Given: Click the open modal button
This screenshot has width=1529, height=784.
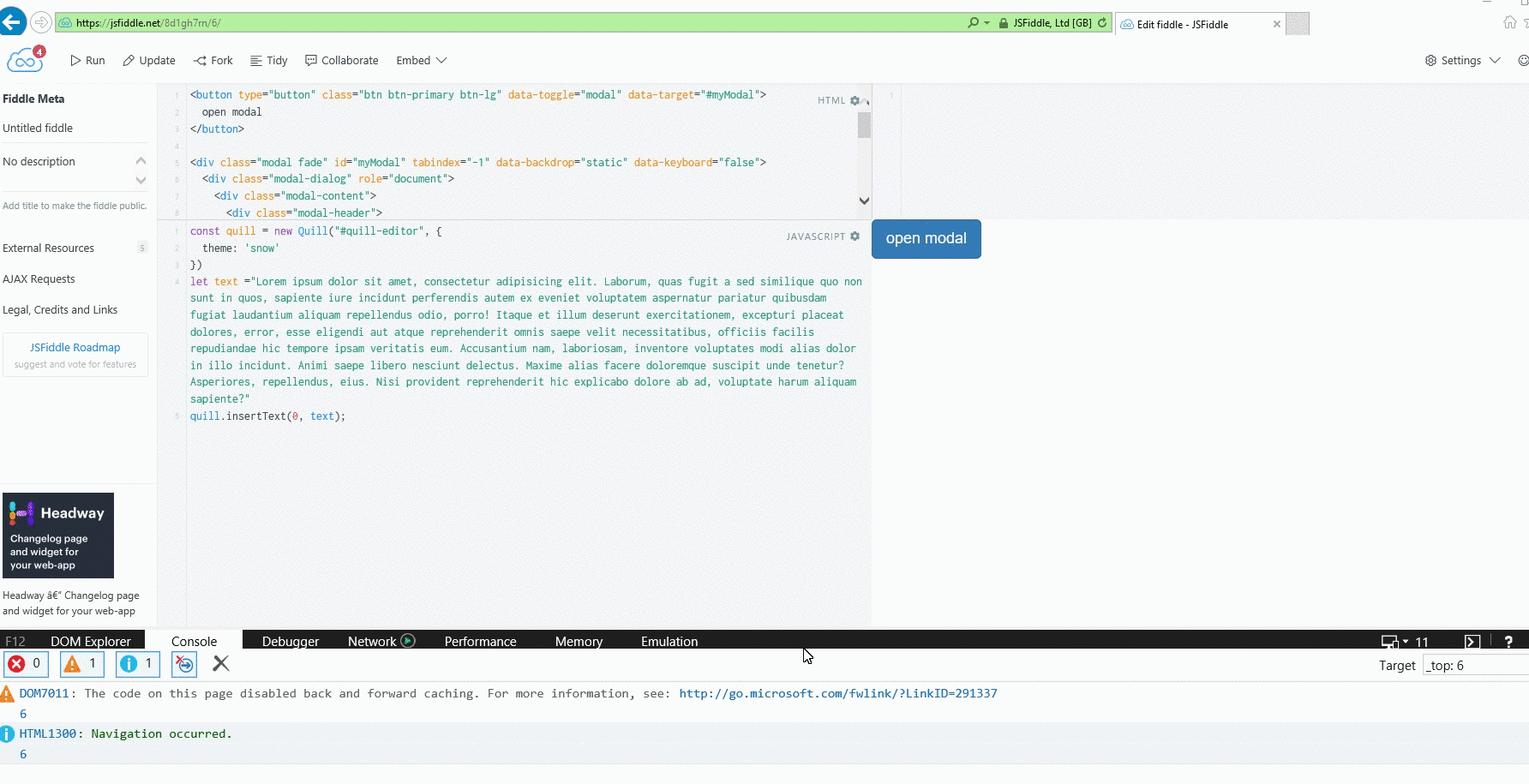Looking at the screenshot, I should 926,239.
